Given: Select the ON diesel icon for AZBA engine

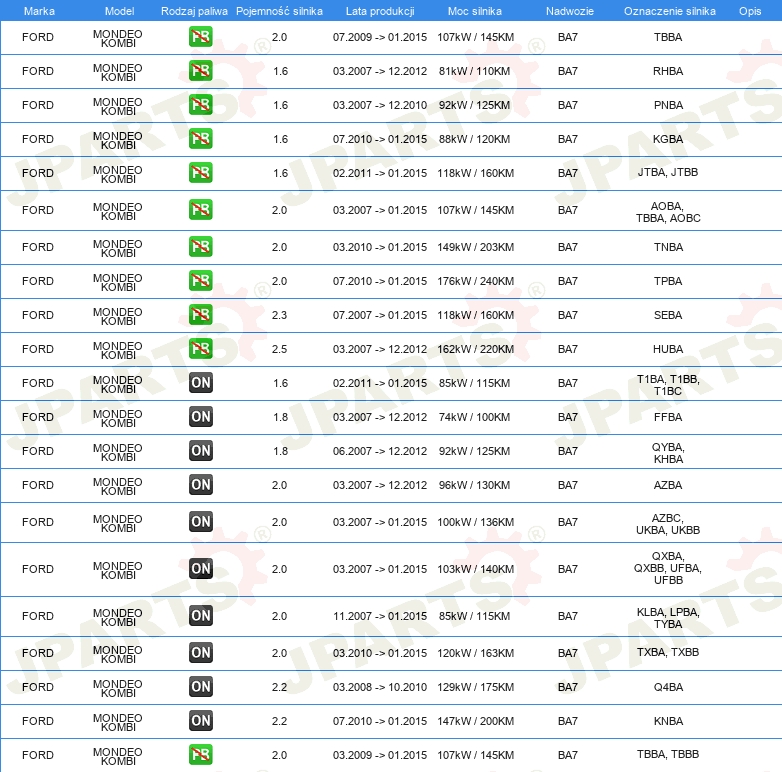Looking at the screenshot, I should point(201,485).
